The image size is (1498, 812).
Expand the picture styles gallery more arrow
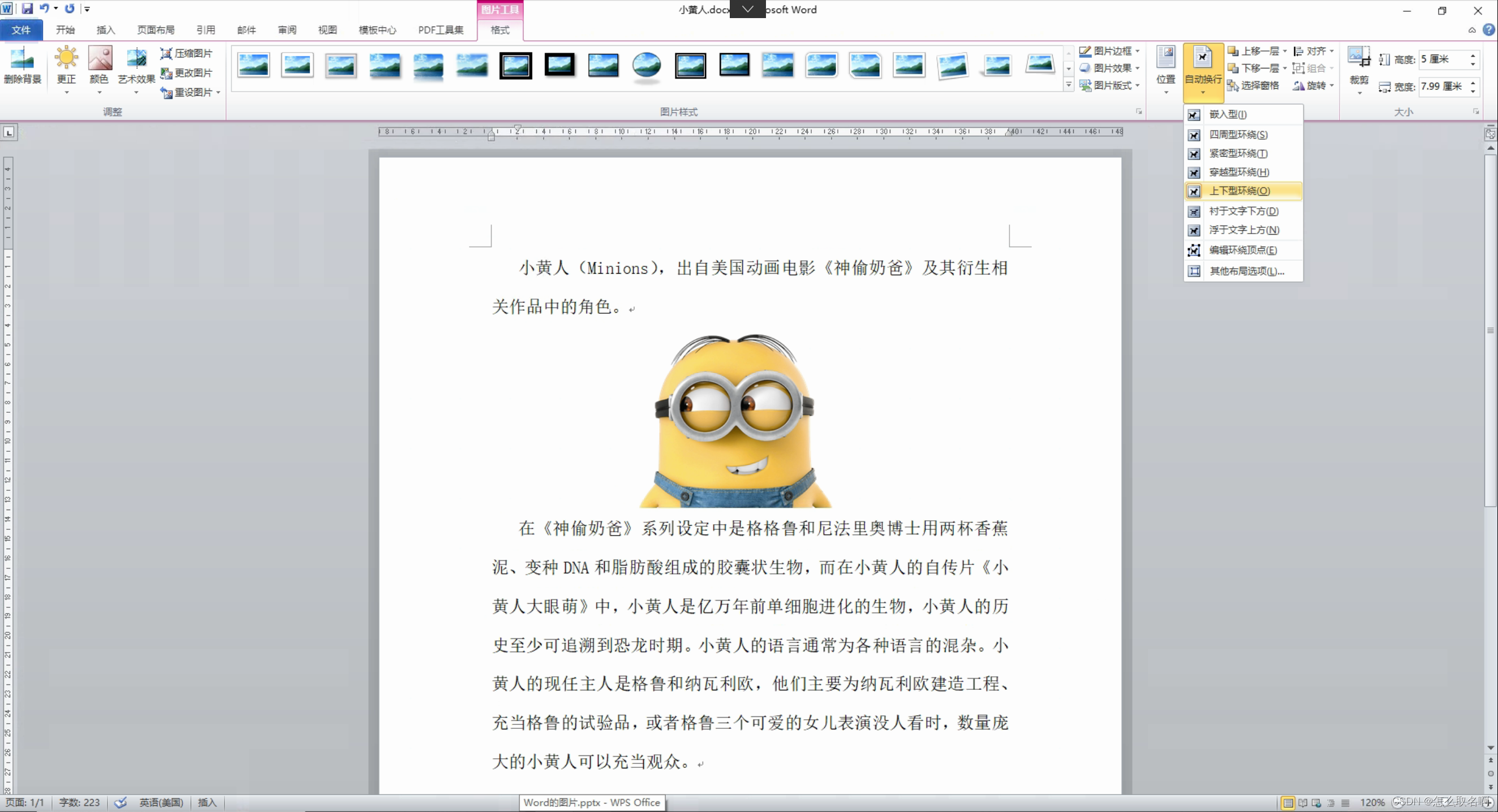(1068, 85)
